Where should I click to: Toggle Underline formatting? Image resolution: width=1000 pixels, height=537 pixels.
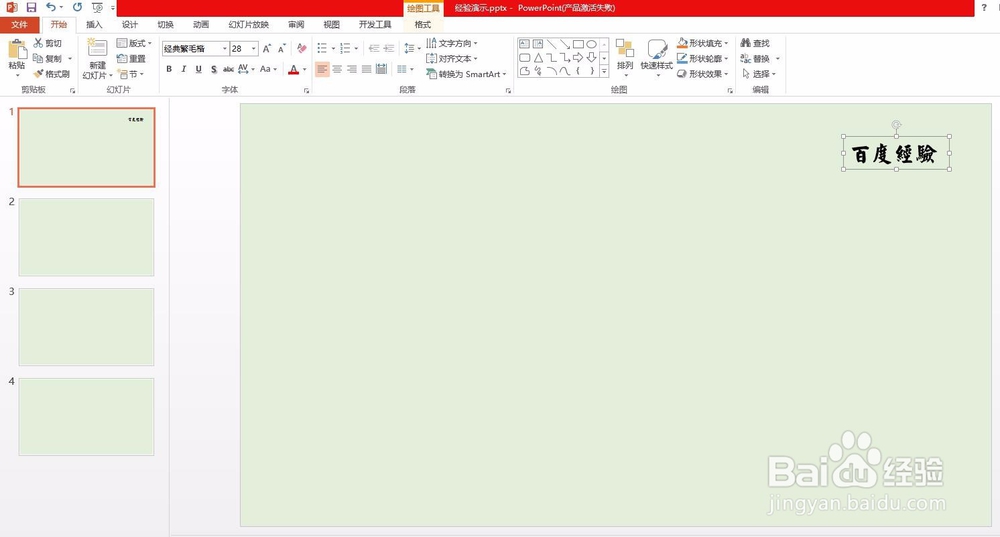click(198, 69)
